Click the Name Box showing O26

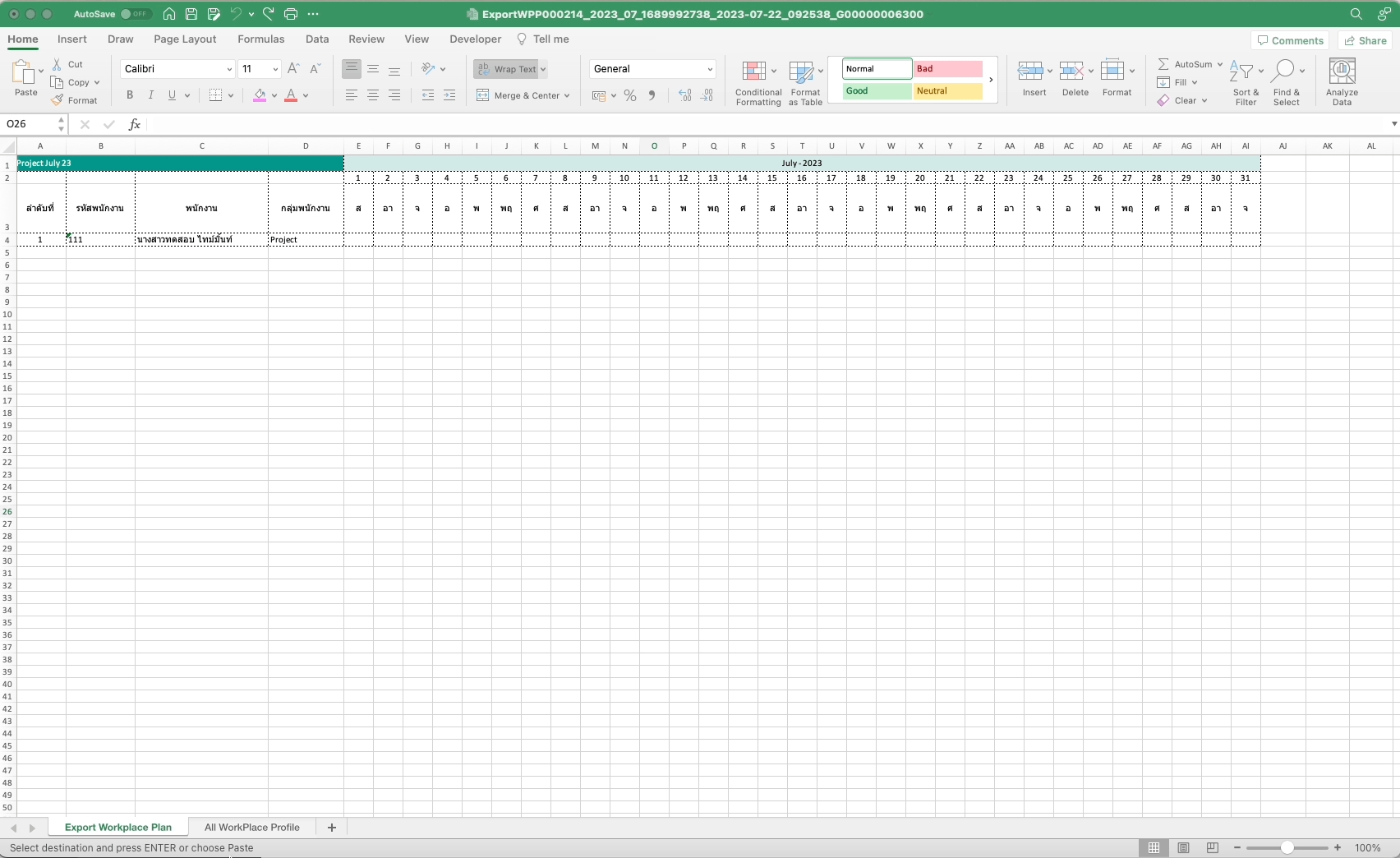(x=30, y=124)
